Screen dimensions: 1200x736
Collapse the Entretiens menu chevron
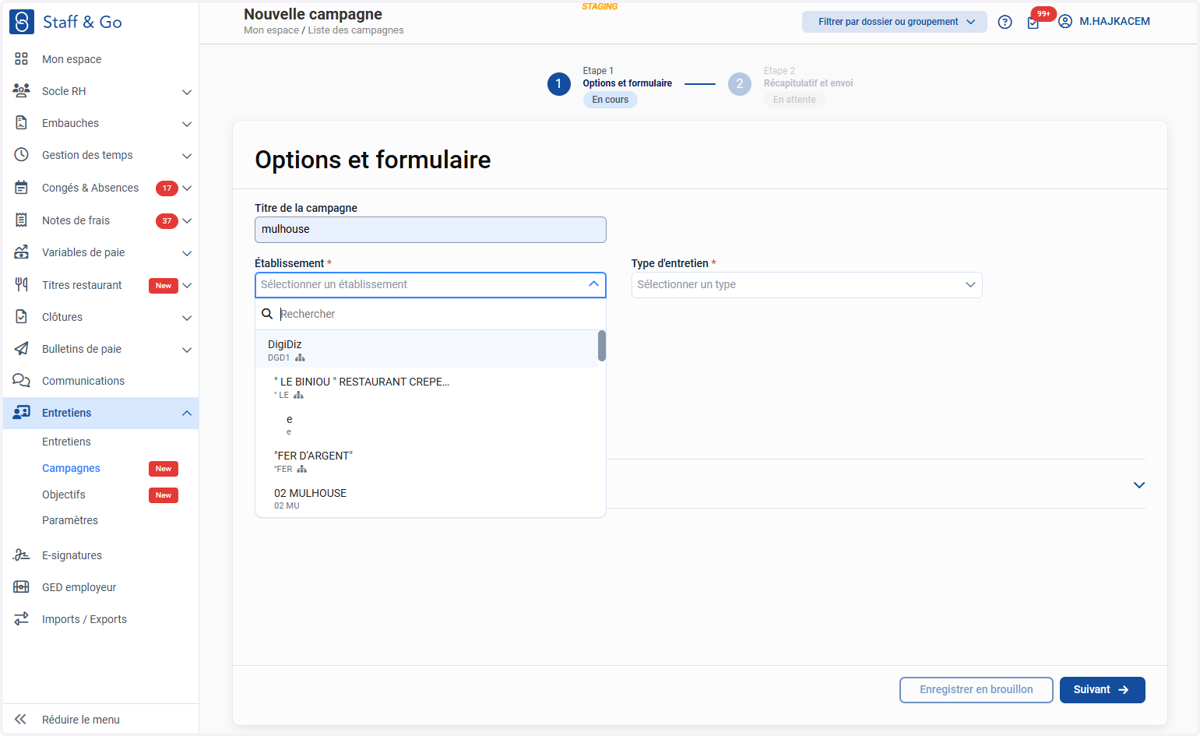(186, 413)
